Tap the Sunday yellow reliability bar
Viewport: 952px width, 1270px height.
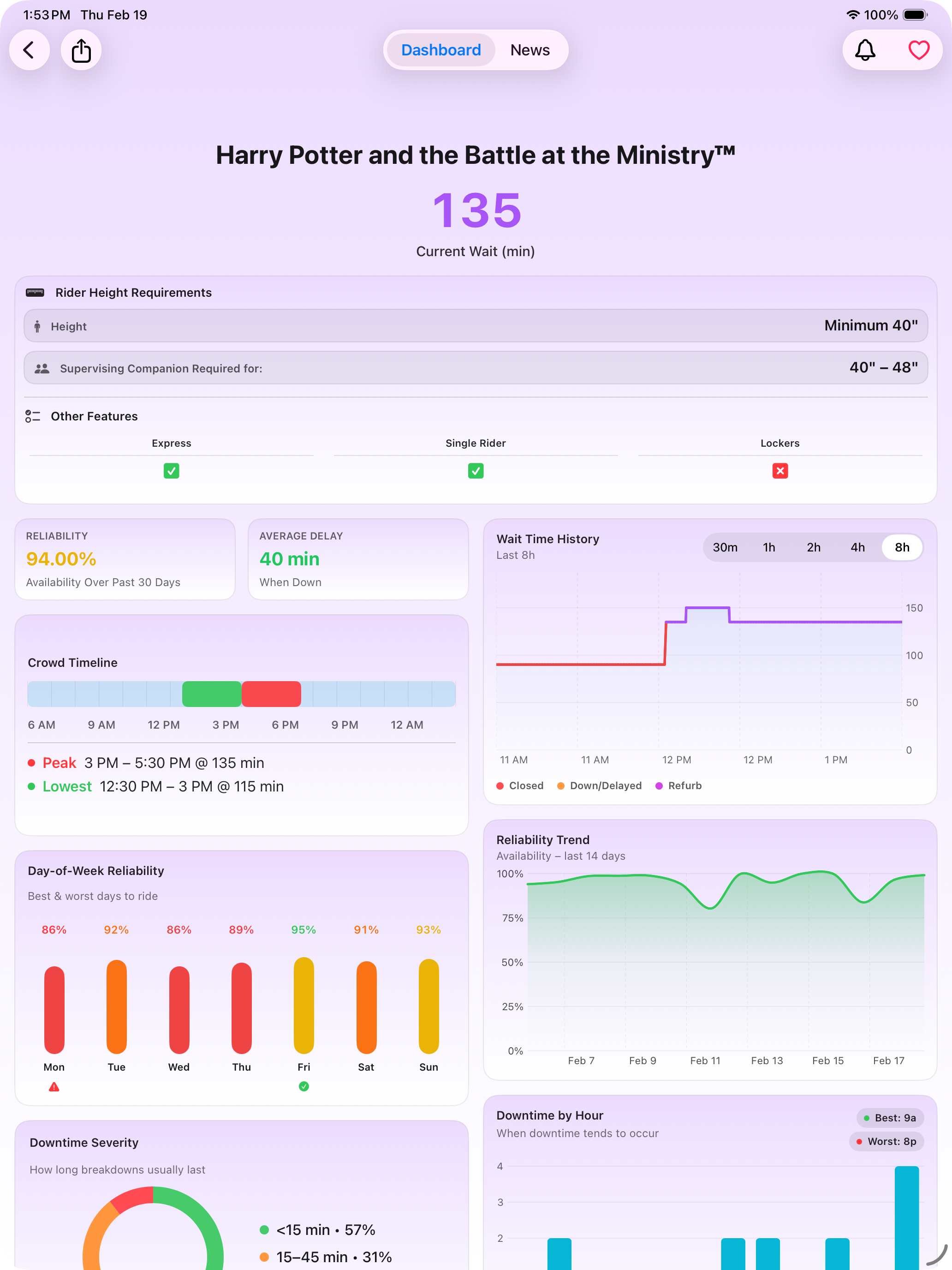pyautogui.click(x=428, y=1006)
